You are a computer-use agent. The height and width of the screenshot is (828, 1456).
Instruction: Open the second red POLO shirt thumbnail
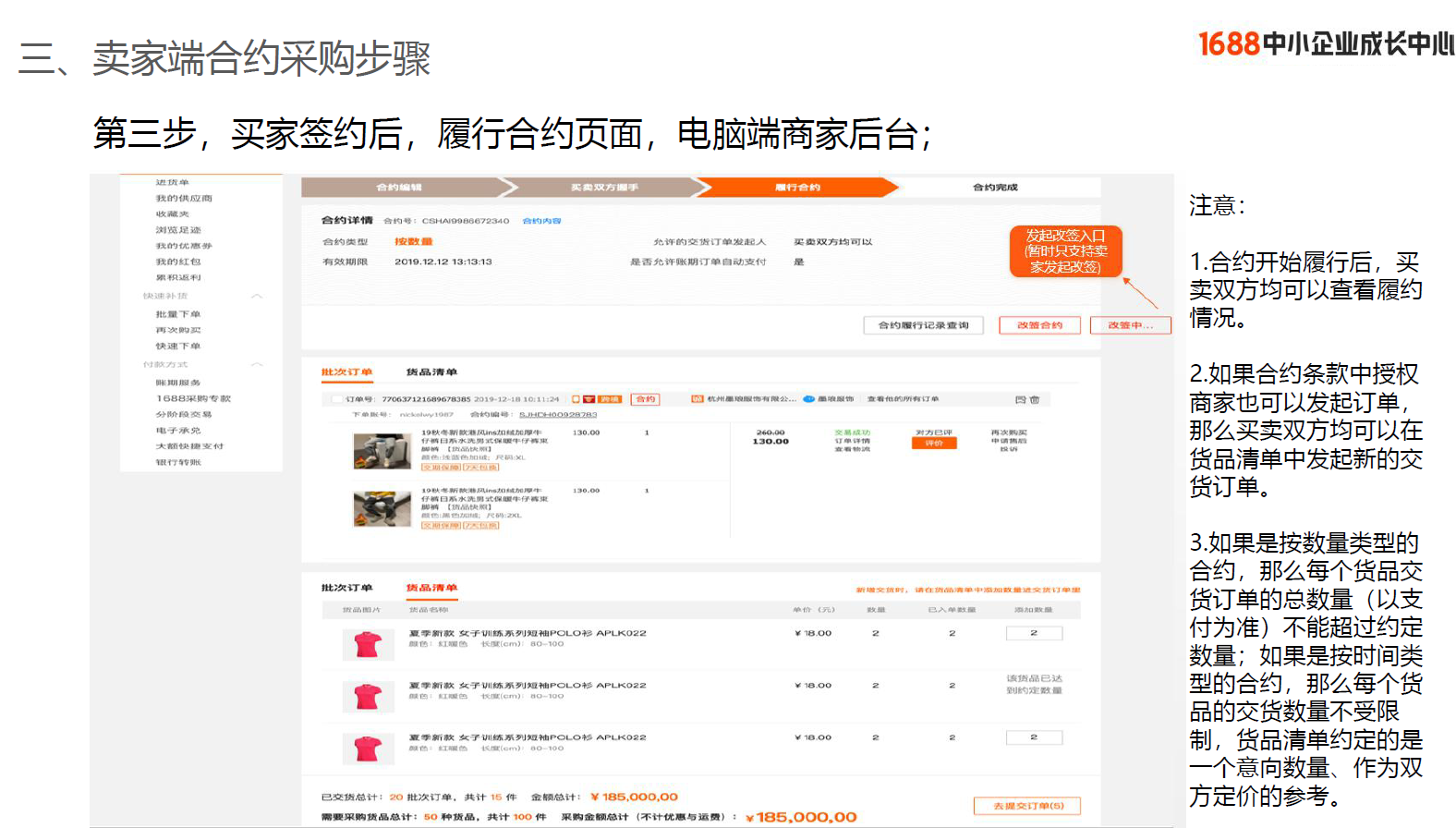pos(368,696)
